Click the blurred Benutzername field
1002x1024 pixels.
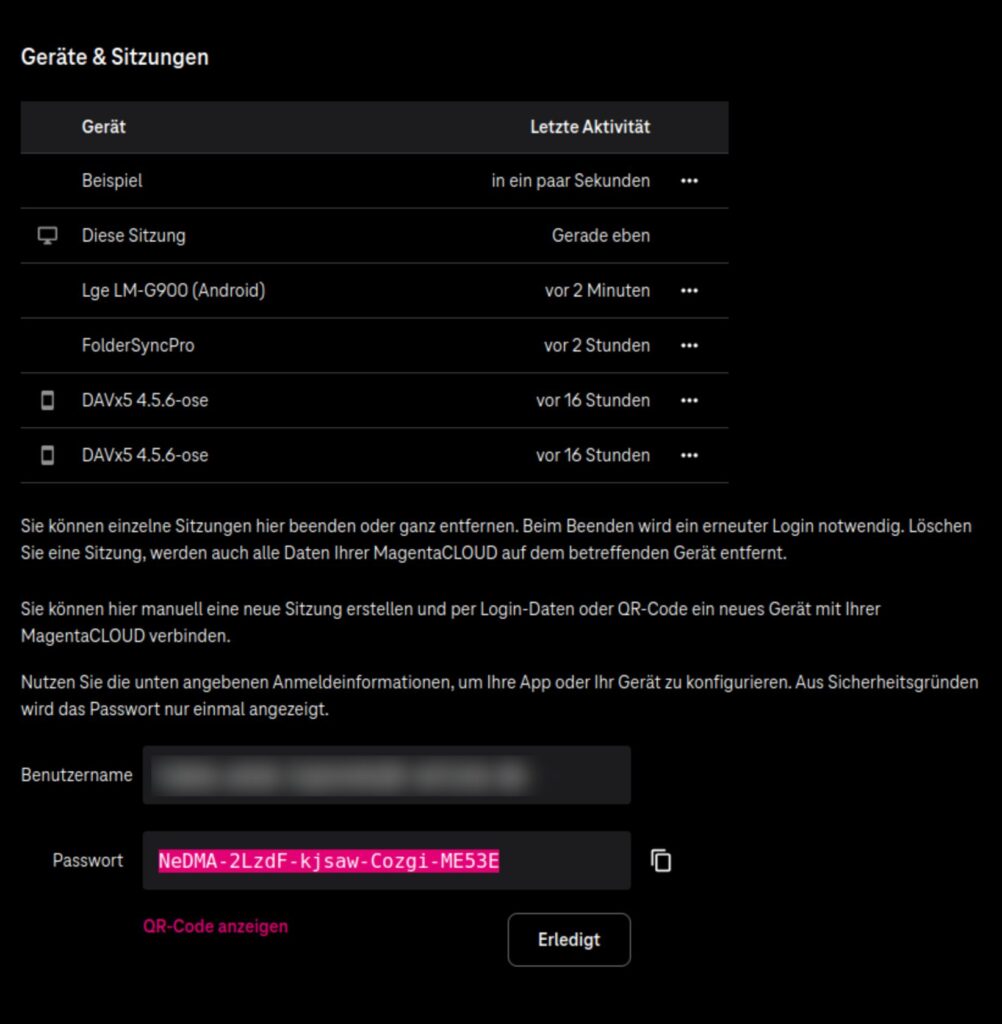[x=386, y=775]
